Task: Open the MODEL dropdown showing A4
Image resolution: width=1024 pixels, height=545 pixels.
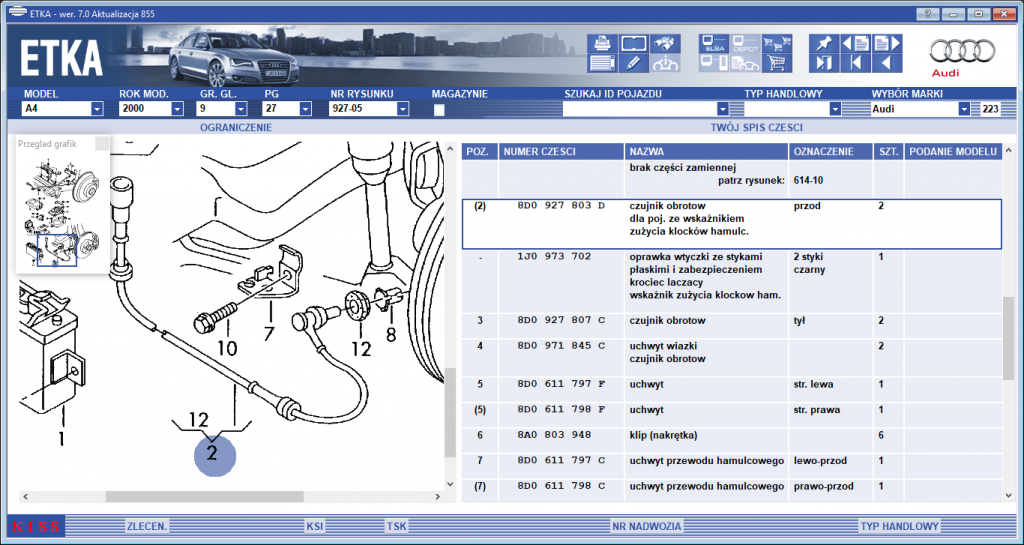Action: pos(97,109)
